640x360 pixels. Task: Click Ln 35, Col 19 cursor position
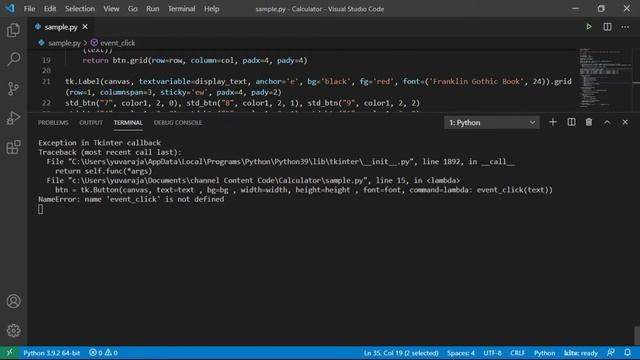tap(401, 353)
